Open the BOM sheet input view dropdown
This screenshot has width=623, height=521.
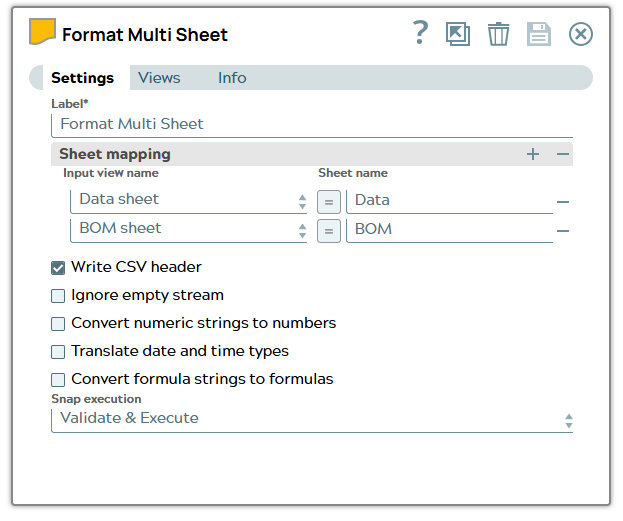click(188, 230)
